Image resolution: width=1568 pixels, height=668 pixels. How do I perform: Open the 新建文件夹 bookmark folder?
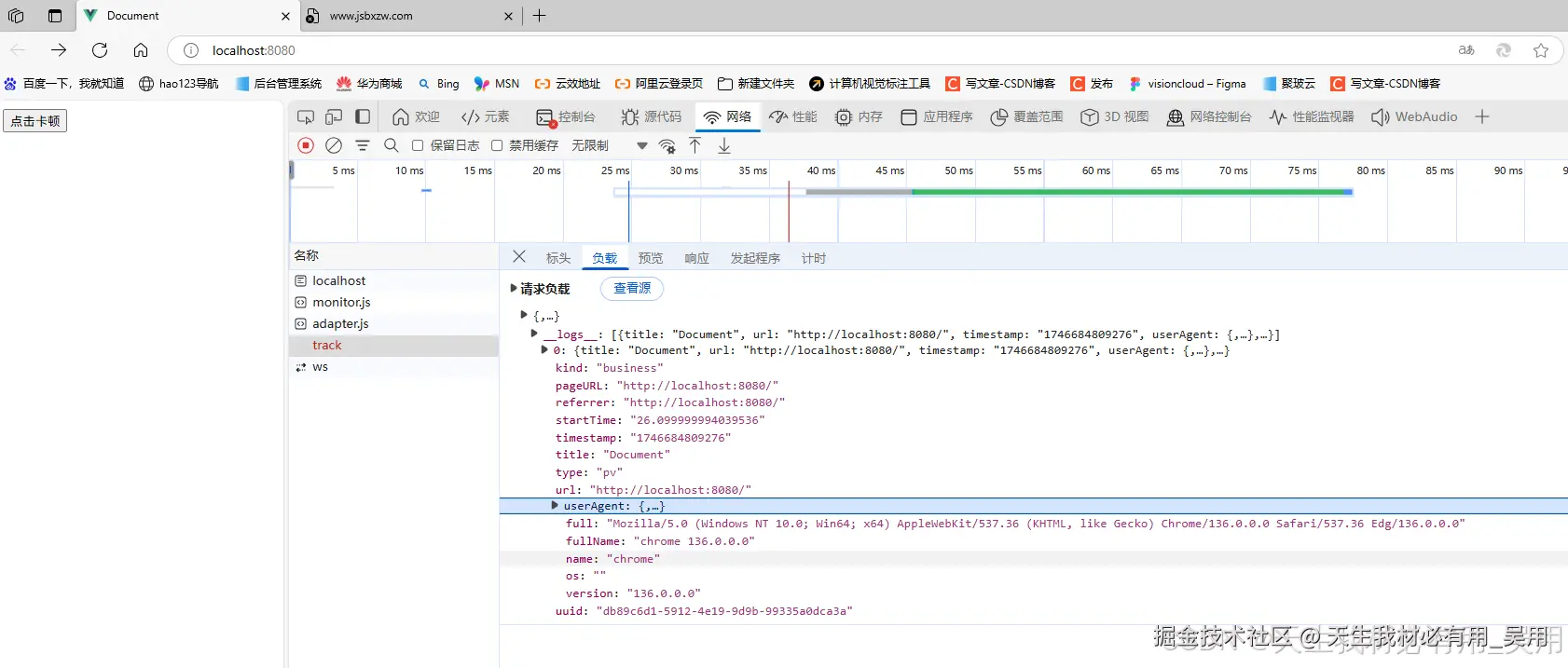coord(756,84)
